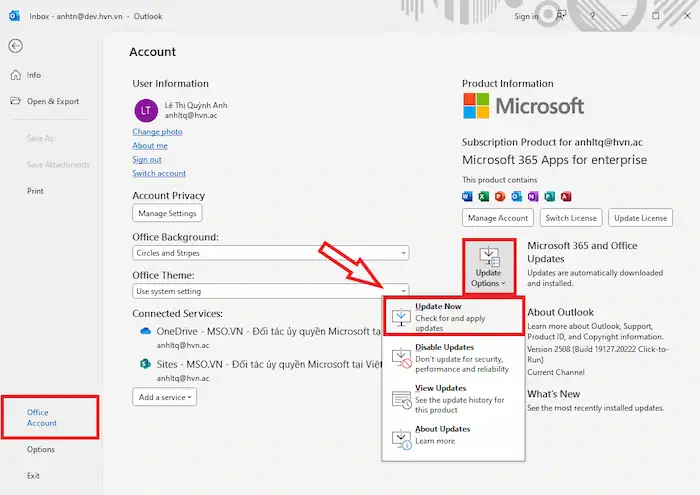The width and height of the screenshot is (700, 495).
Task: Click the Open & Export folder icon
Action: tap(15, 101)
